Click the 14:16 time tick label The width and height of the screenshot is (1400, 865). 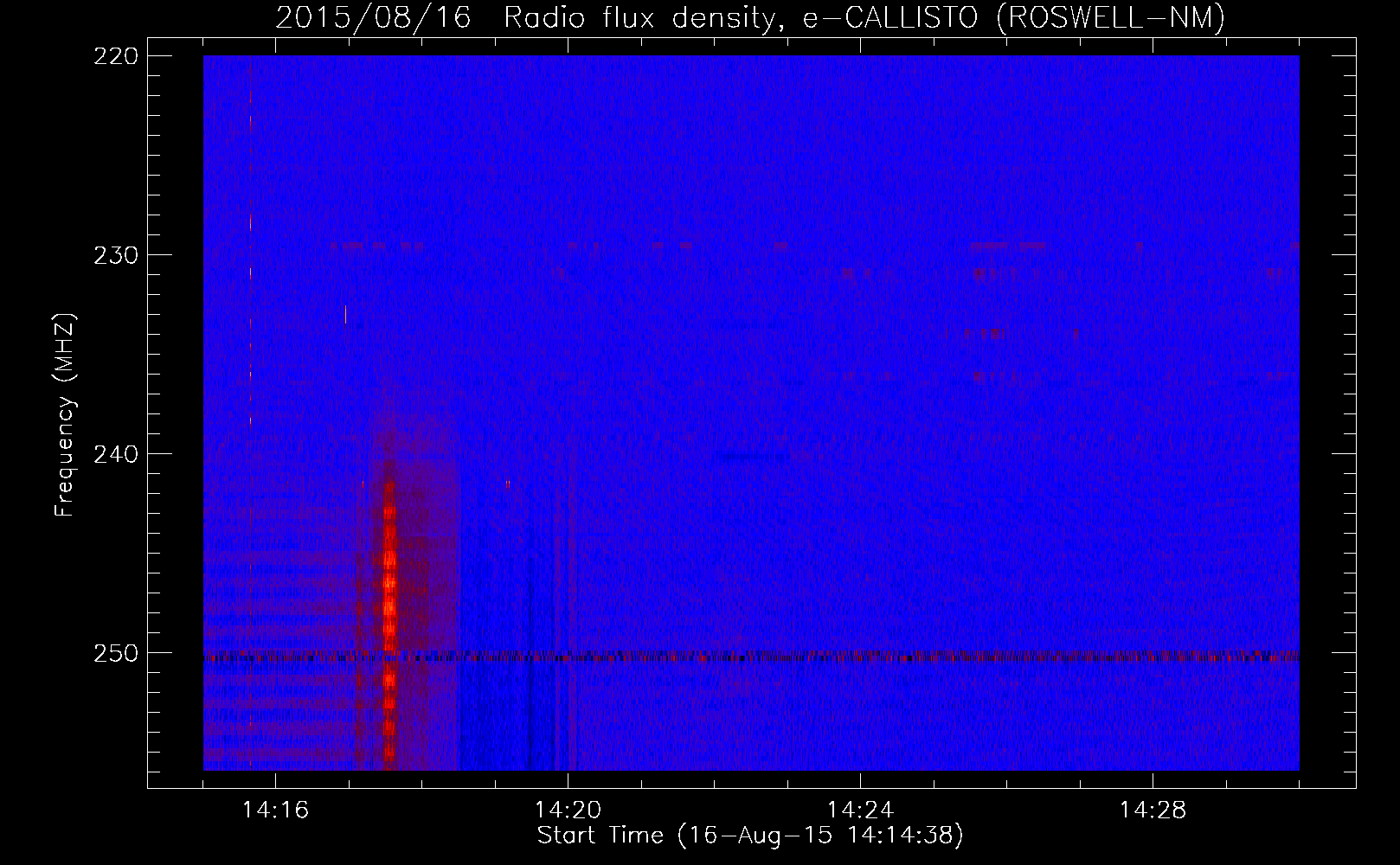[275, 810]
